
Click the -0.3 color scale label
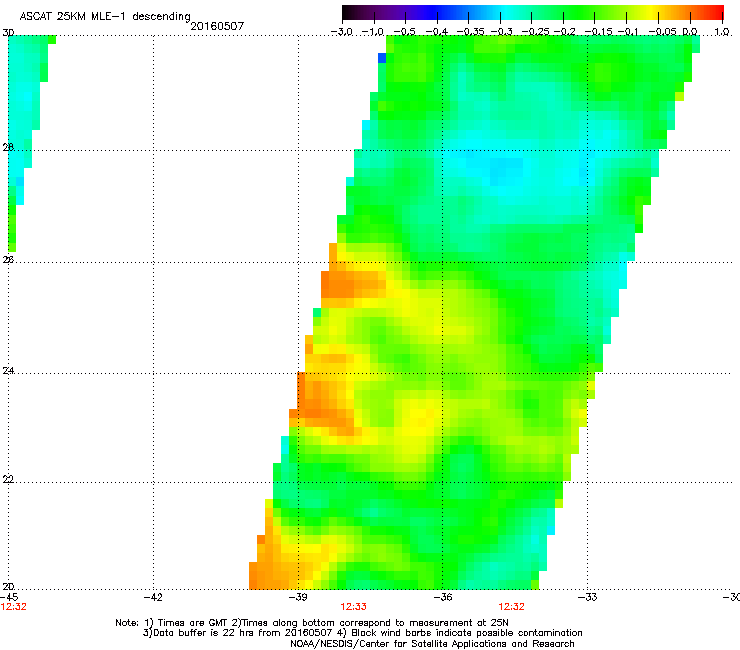[x=501, y=32]
